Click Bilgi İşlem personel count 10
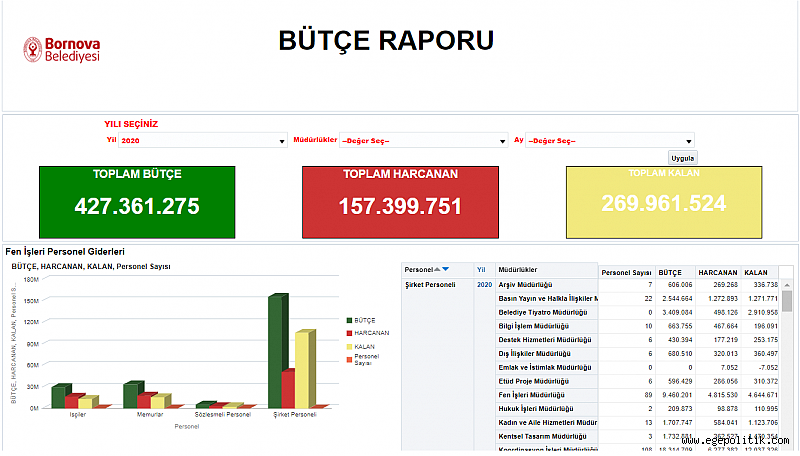This screenshot has width=800, height=456. 648,326
